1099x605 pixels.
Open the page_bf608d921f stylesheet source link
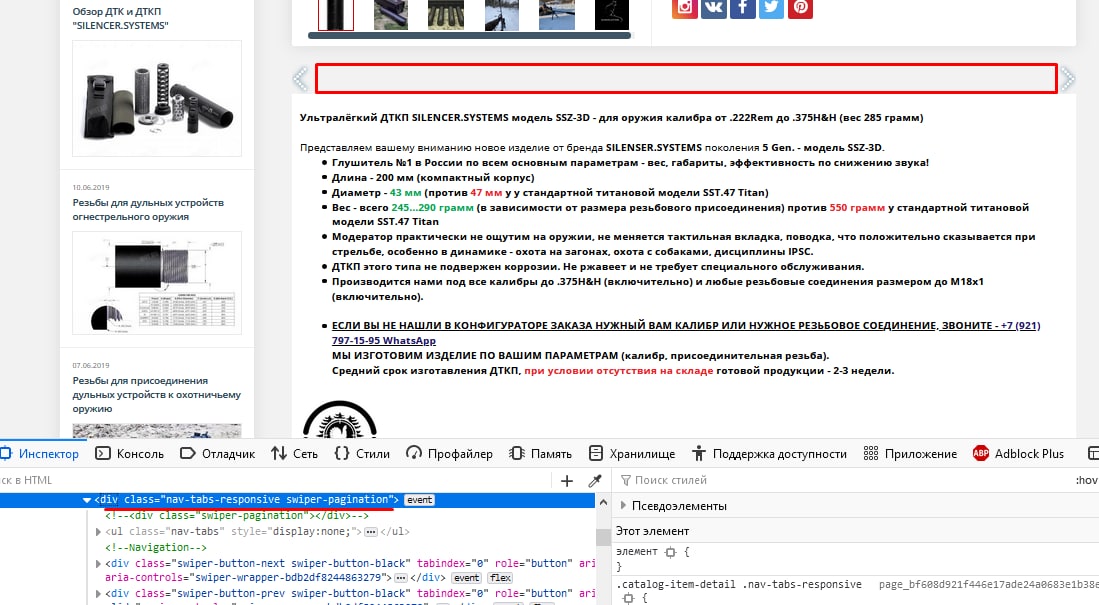[x=988, y=584]
